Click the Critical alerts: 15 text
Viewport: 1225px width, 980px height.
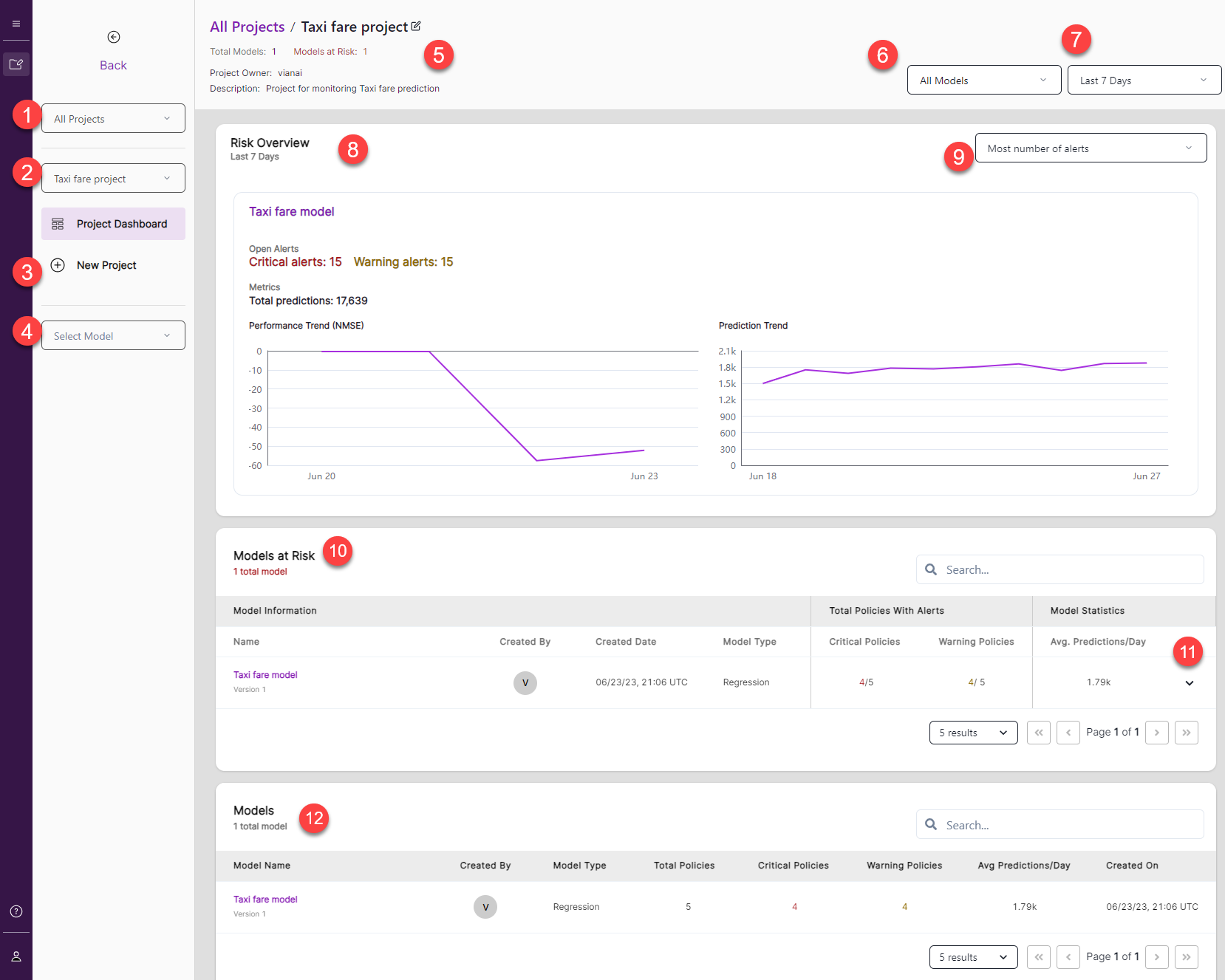(296, 262)
